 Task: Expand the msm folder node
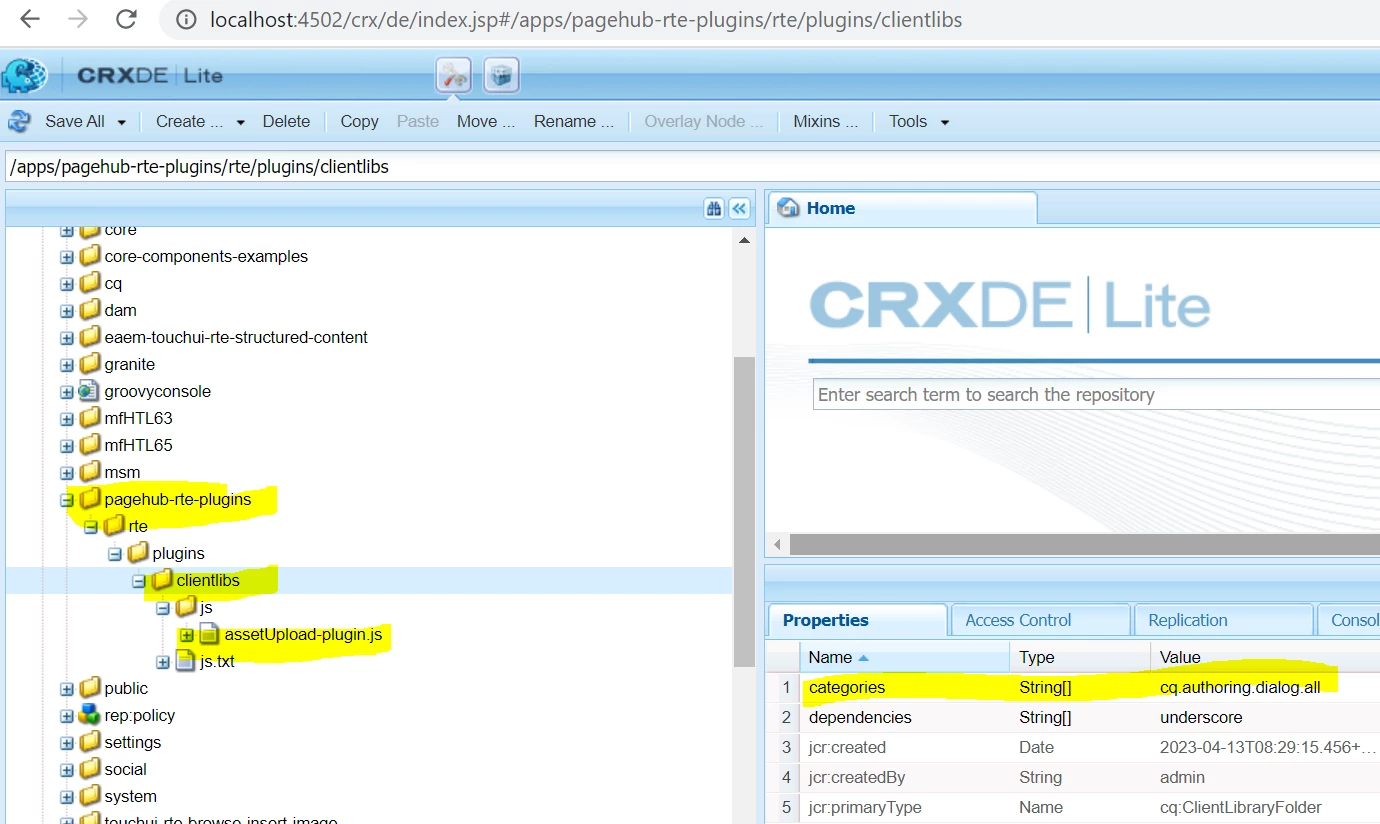(x=67, y=472)
